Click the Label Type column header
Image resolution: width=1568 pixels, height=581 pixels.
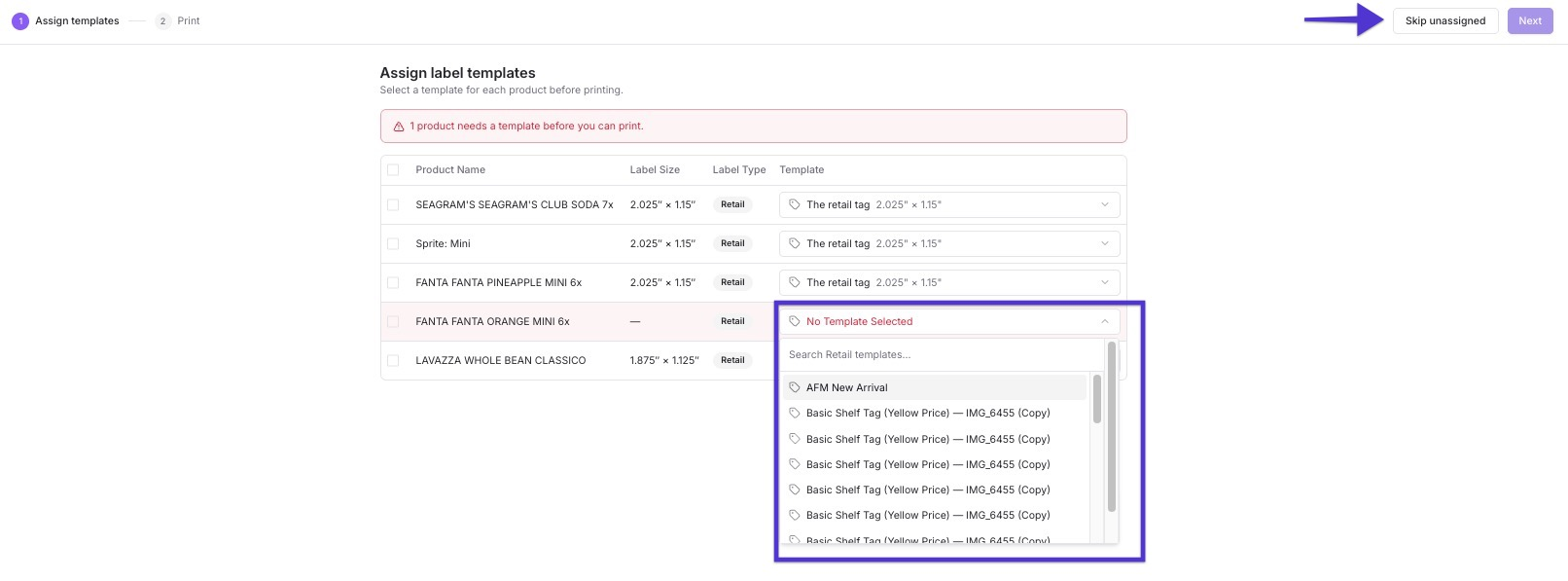point(739,169)
